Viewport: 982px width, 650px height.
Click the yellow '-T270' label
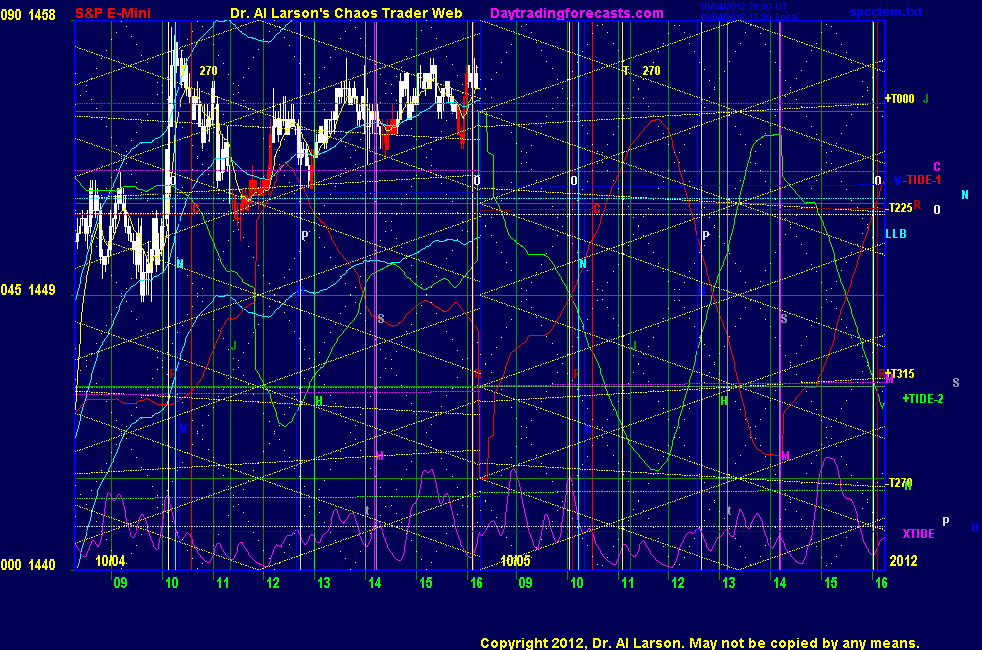click(x=900, y=483)
